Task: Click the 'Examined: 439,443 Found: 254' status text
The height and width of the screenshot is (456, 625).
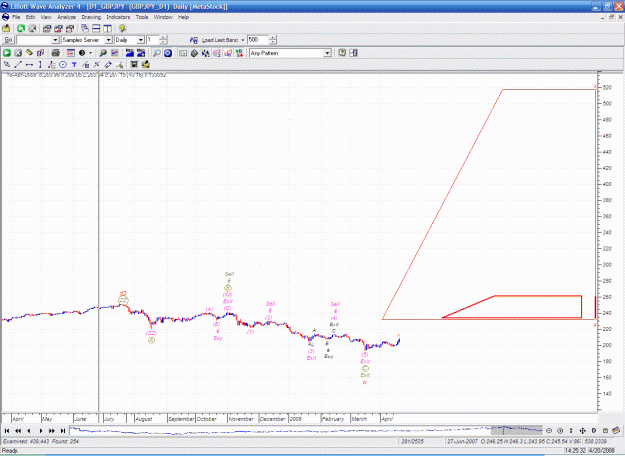Action: (41, 441)
